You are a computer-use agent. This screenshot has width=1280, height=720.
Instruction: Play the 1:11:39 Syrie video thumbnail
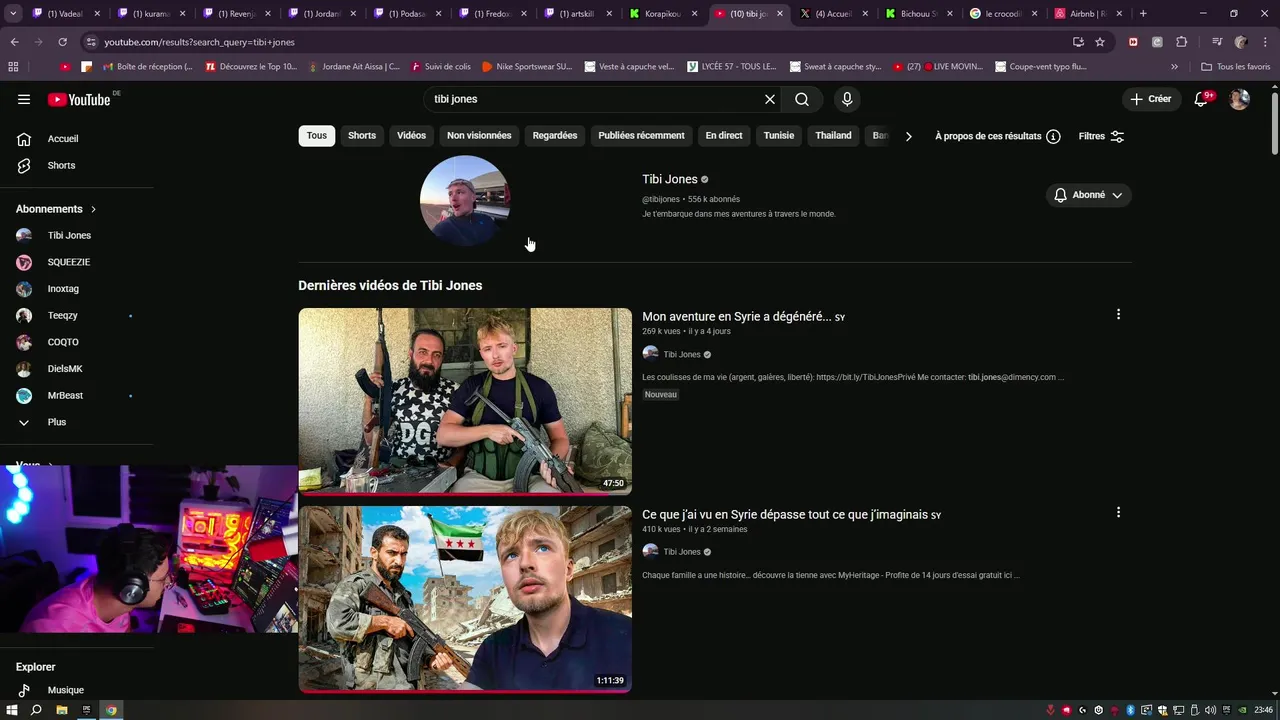[x=465, y=598]
